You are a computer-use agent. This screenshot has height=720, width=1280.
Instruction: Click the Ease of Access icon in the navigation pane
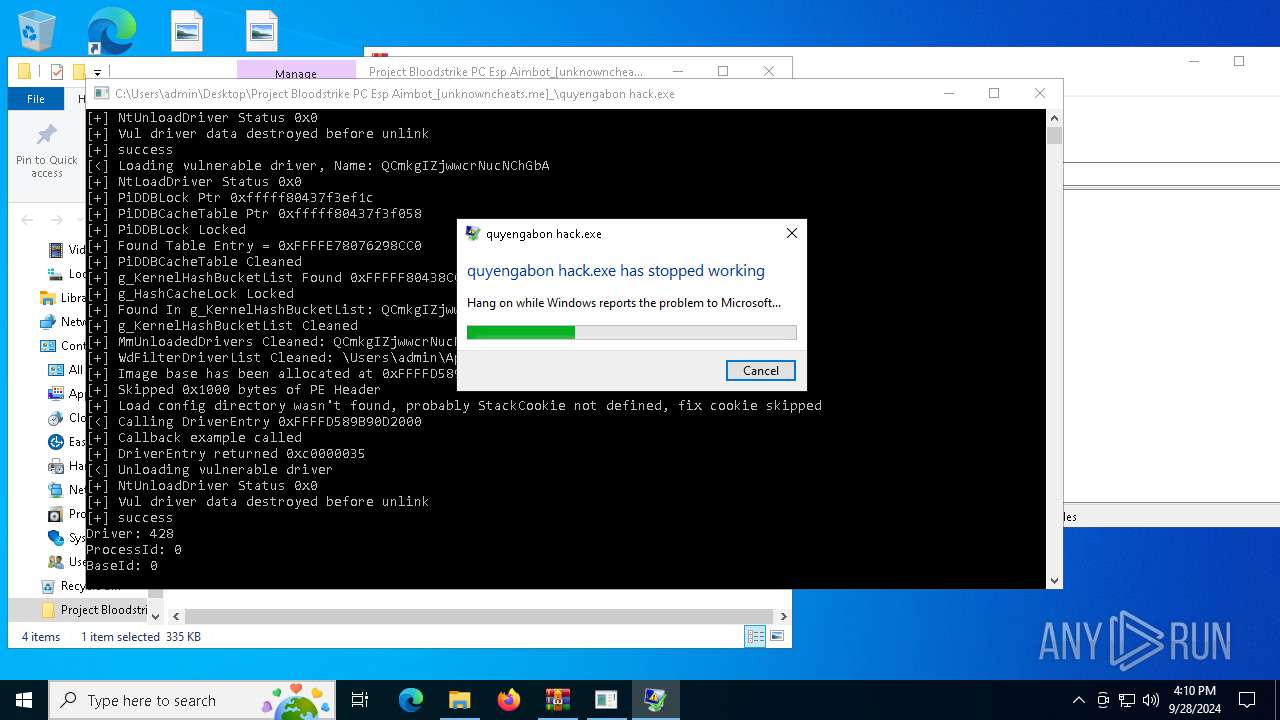[56, 442]
